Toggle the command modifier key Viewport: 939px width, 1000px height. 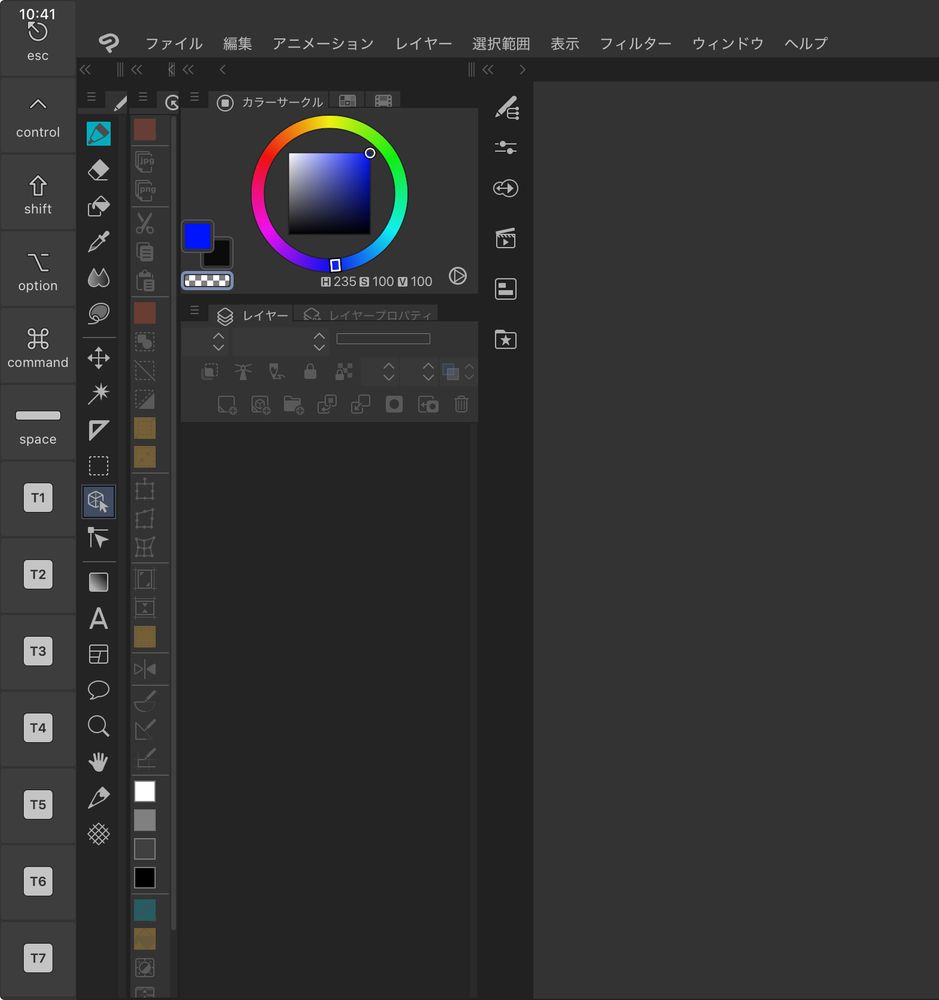point(38,347)
